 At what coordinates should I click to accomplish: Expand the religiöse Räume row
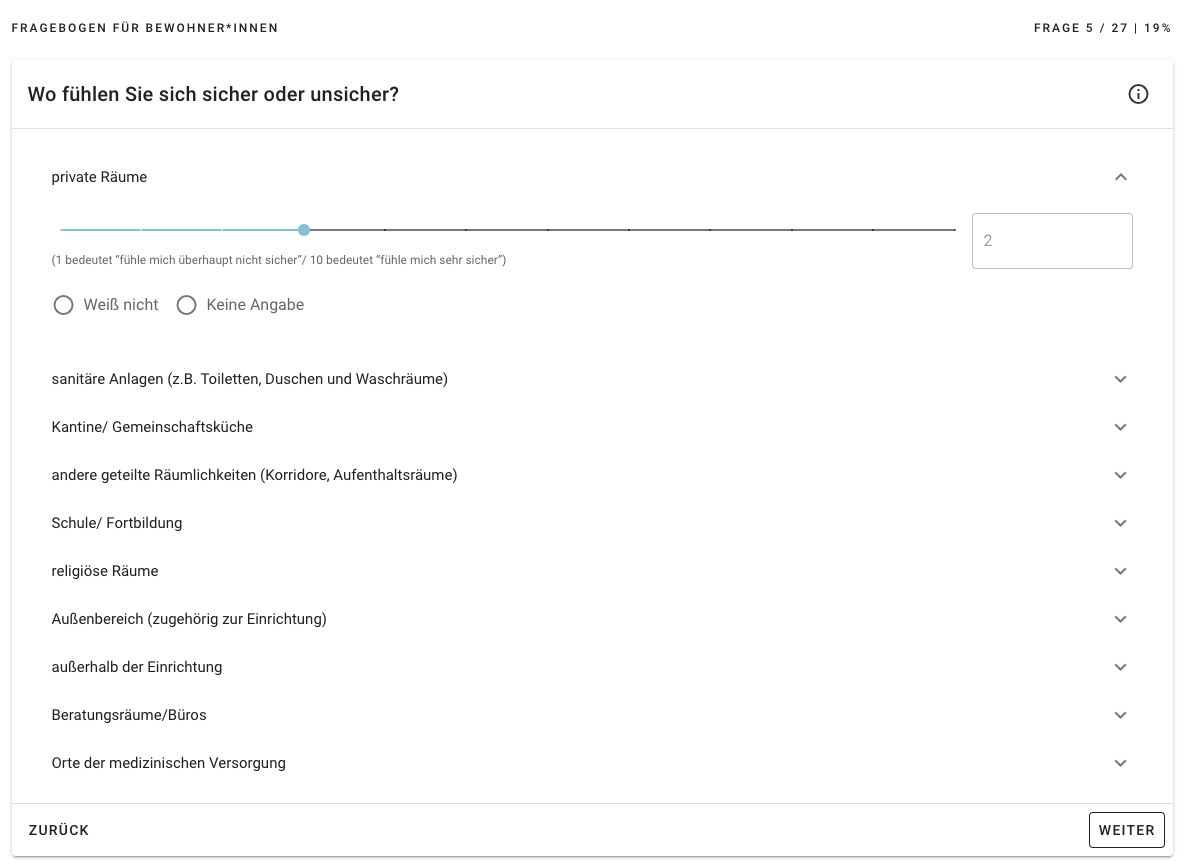(x=1120, y=571)
